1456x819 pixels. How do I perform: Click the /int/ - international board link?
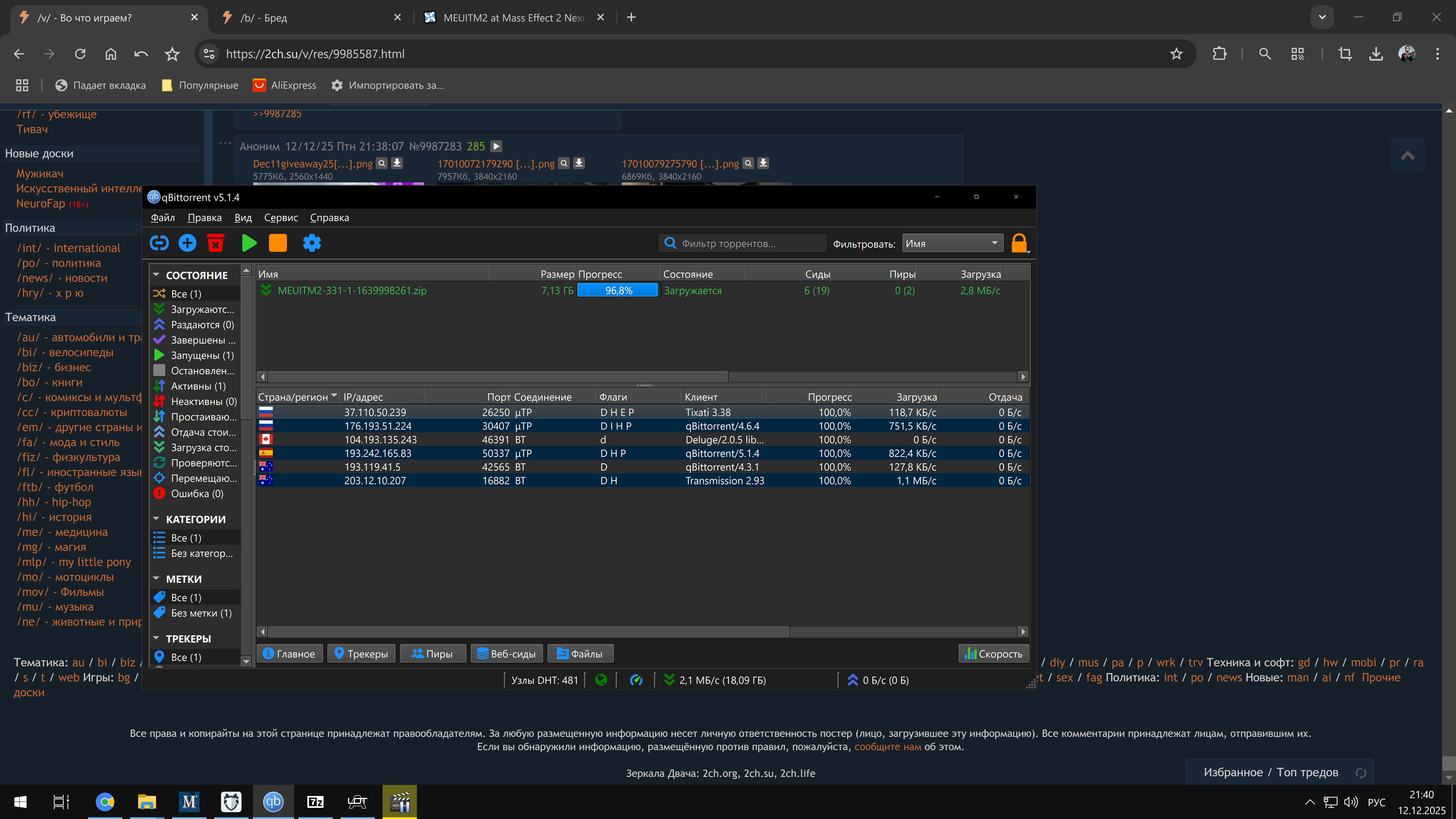68,248
